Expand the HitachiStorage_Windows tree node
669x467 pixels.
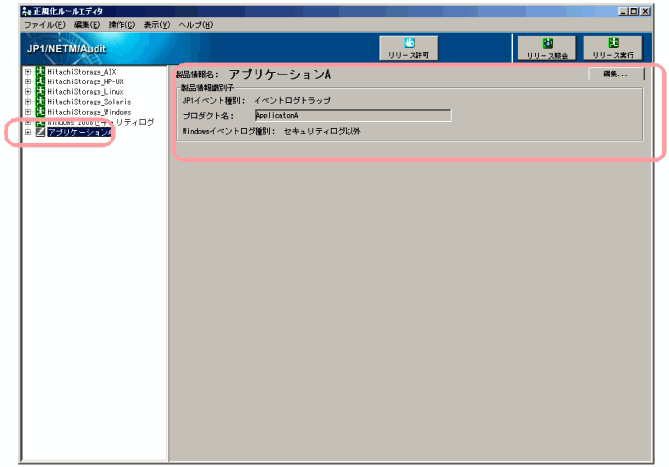pos(28,112)
